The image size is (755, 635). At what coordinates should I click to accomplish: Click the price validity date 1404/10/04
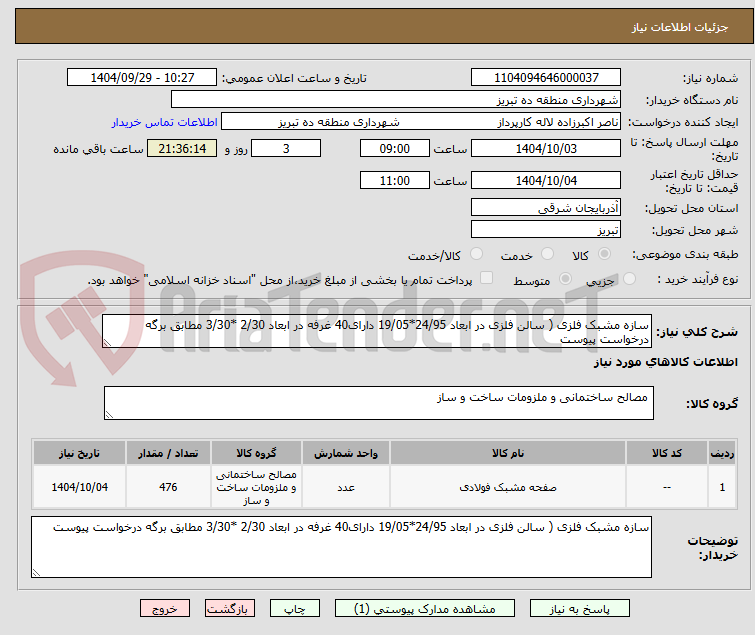[546, 180]
